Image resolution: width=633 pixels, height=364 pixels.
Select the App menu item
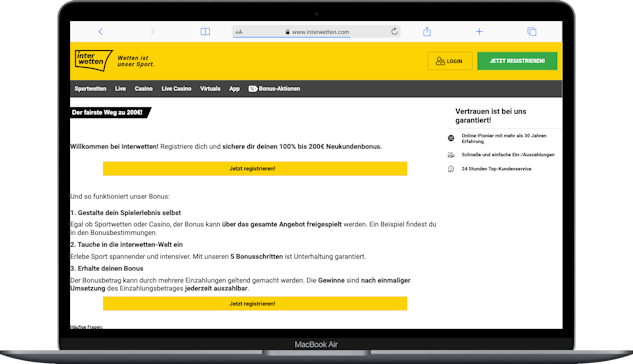[x=235, y=89]
